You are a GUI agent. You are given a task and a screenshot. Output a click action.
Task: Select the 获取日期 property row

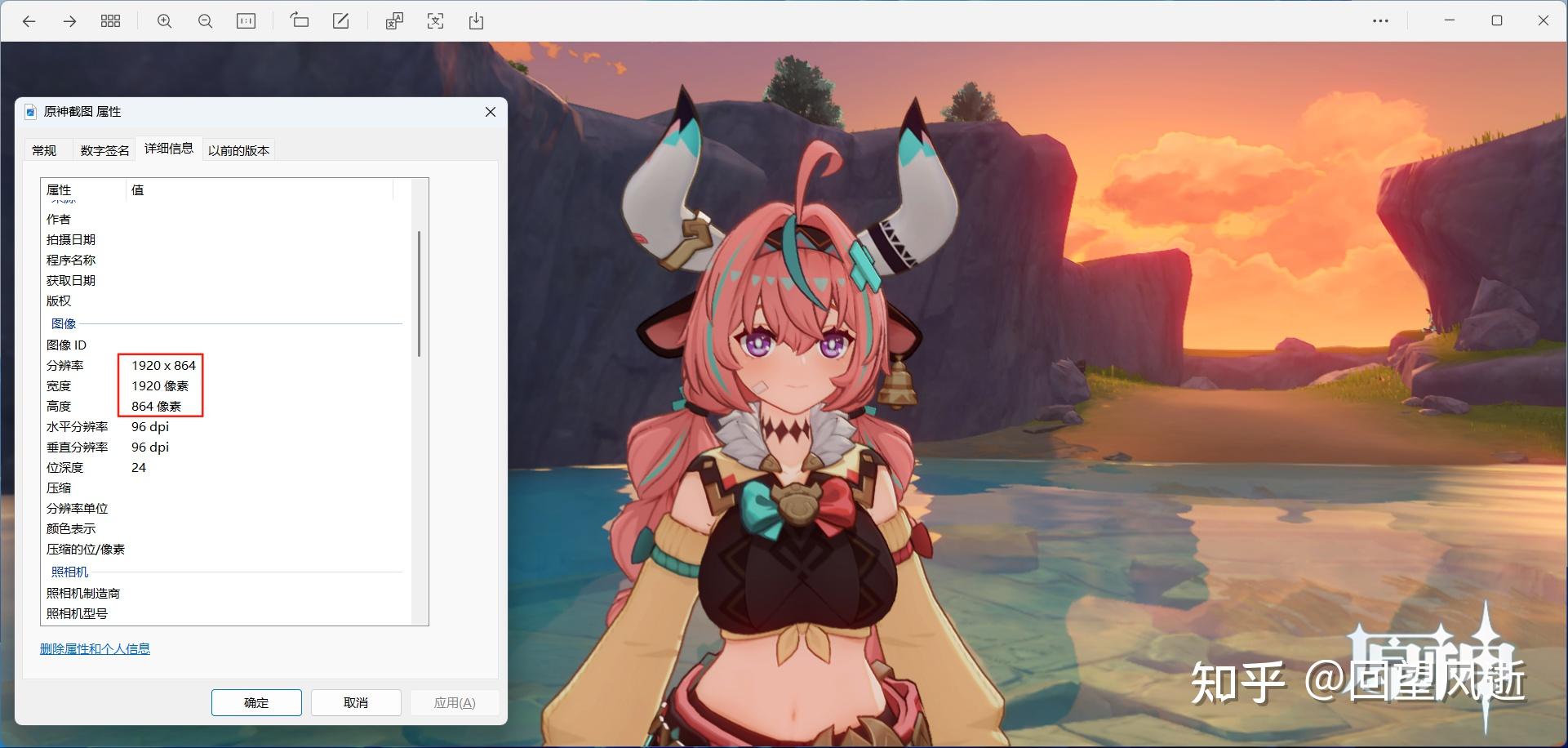(226, 280)
